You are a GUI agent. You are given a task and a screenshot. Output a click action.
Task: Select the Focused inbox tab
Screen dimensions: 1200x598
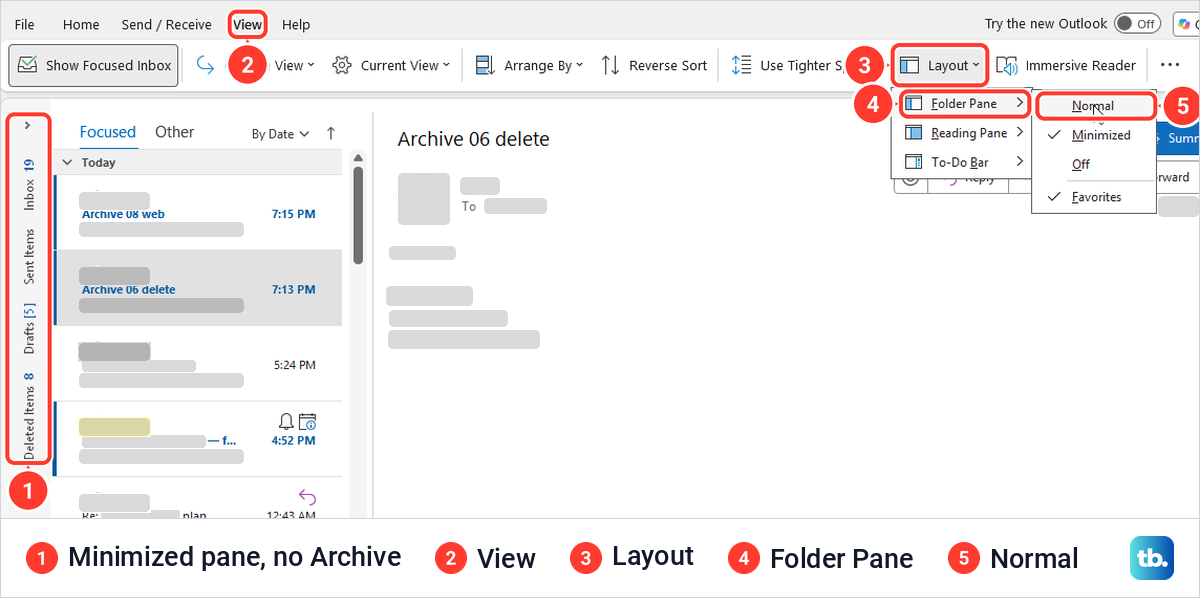pos(108,132)
